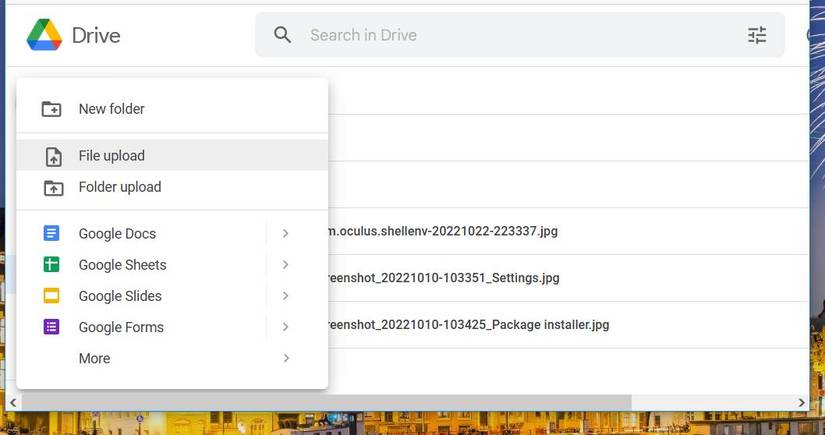
Task: Click the Drive wordmark text
Action: 96,35
